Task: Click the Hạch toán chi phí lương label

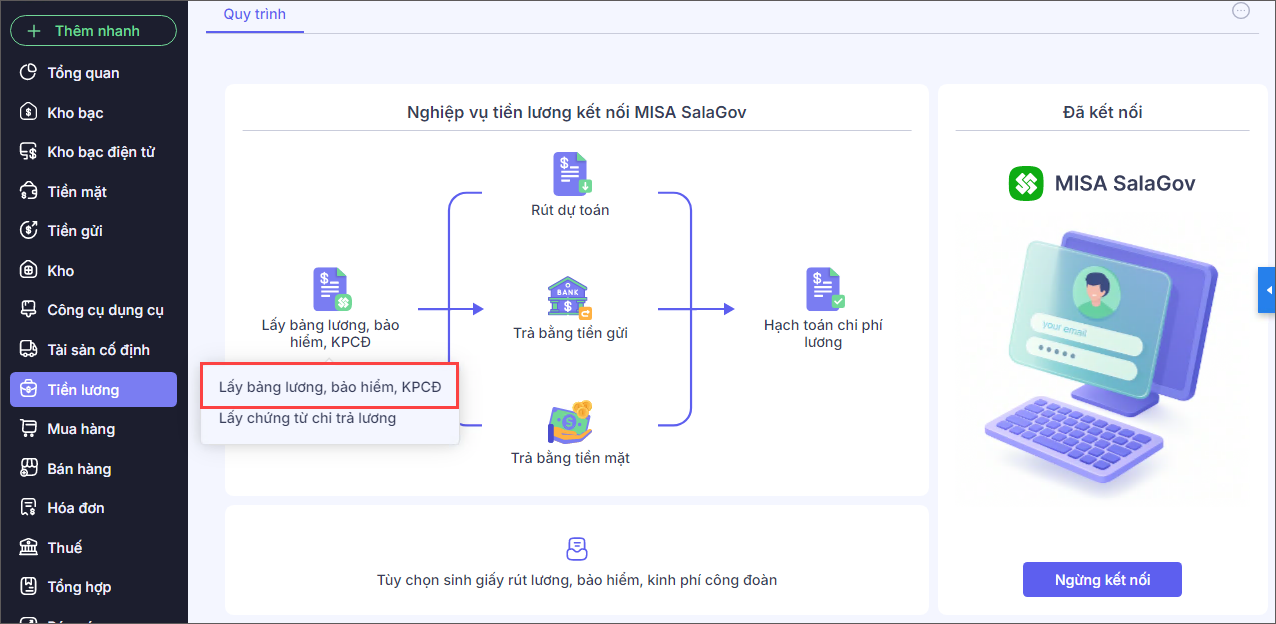Action: (823, 334)
